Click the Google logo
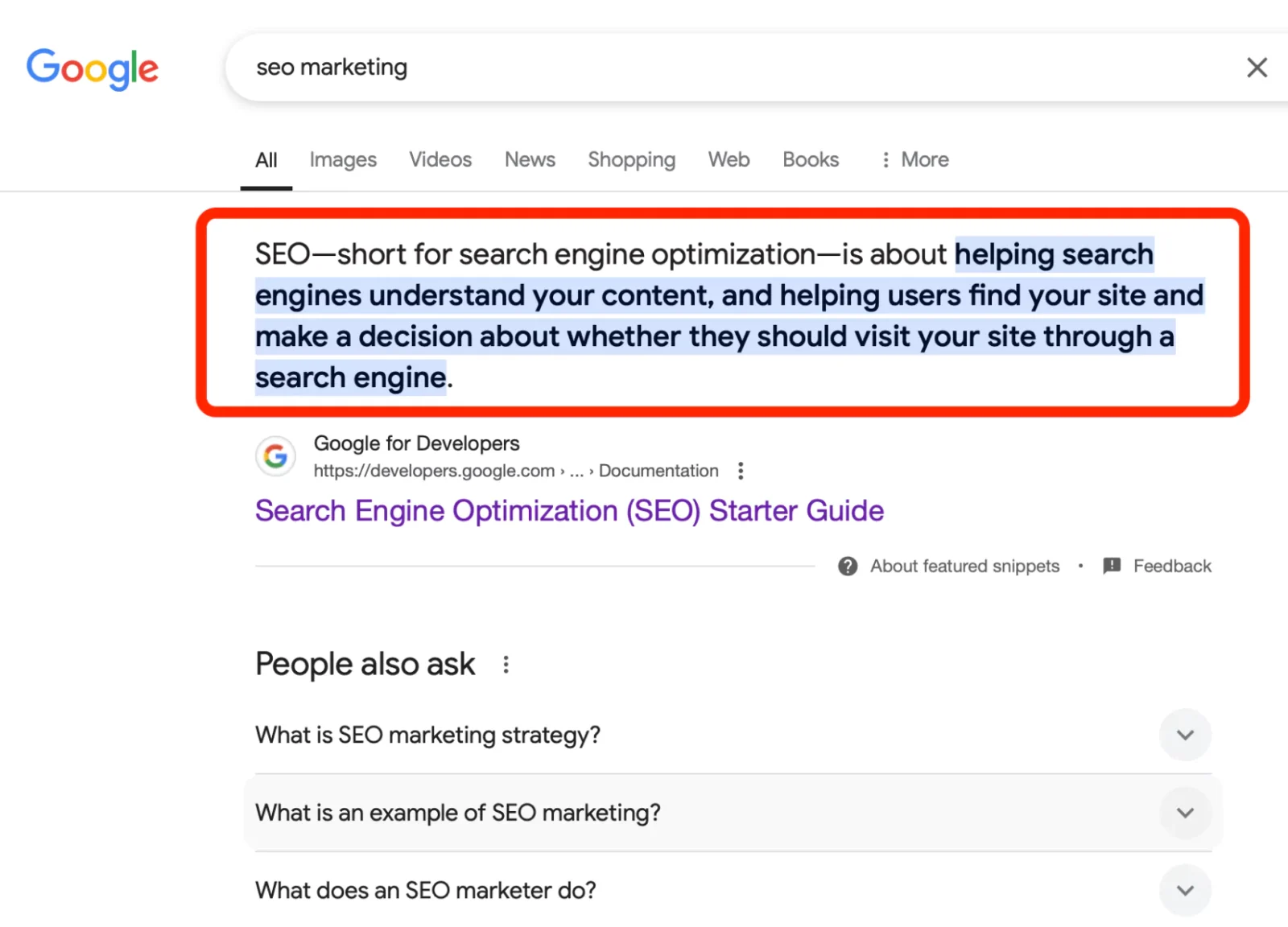The width and height of the screenshot is (1288, 927). tap(92, 69)
